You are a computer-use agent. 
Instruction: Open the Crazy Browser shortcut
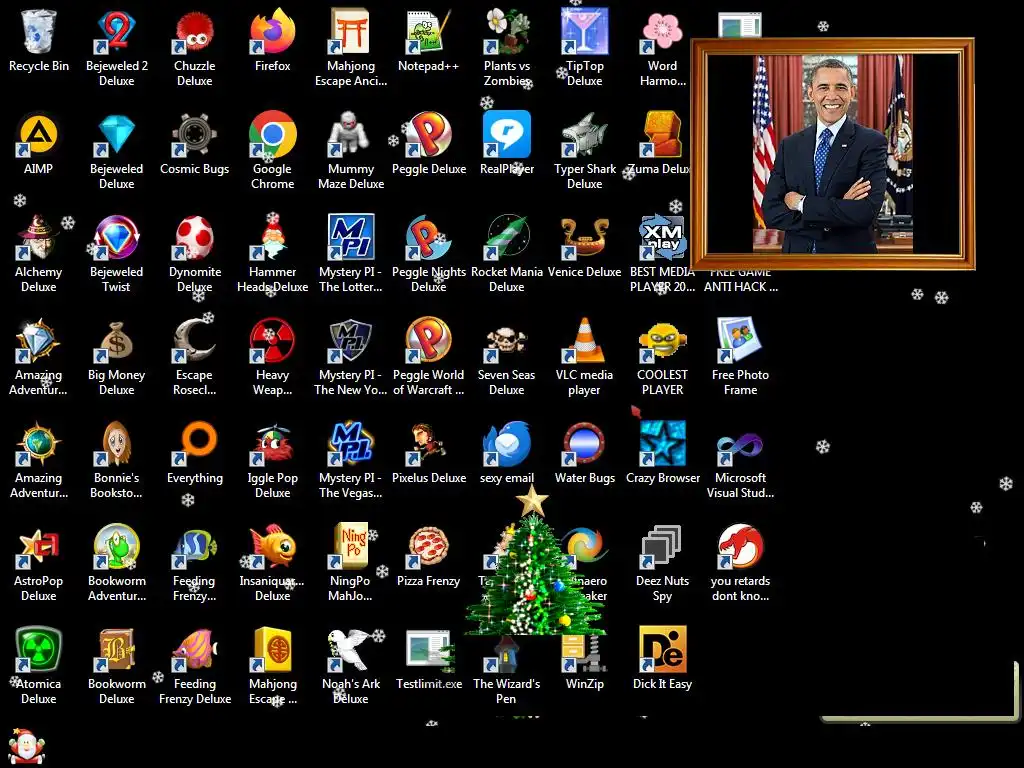tap(662, 444)
